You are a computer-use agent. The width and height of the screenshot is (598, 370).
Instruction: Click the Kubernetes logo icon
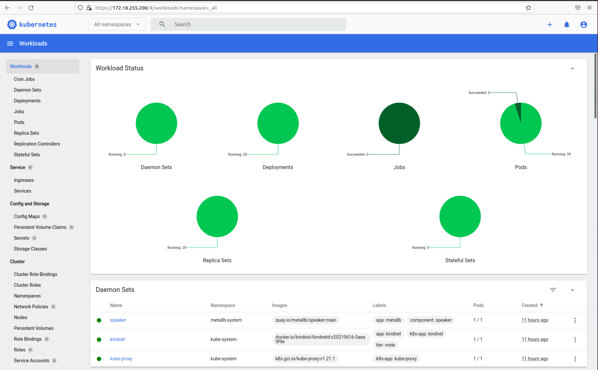point(12,24)
